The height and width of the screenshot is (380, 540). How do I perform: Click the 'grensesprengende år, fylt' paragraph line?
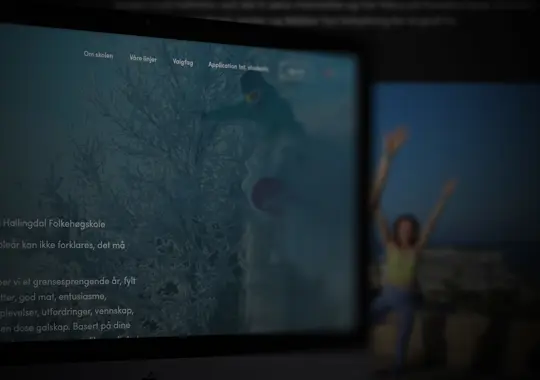click(68, 282)
